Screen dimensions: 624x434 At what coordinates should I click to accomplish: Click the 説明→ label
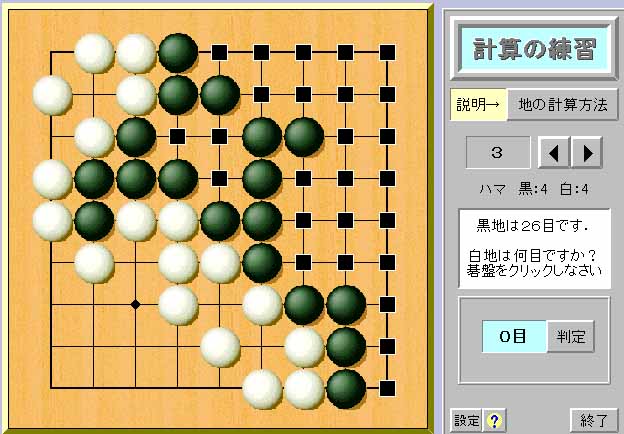point(478,105)
